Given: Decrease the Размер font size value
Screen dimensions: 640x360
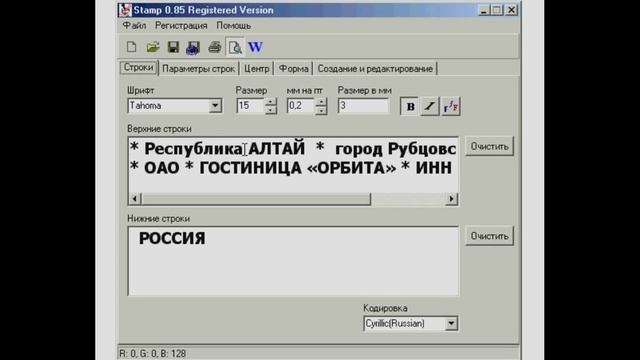Looking at the screenshot, I should (x=270, y=110).
